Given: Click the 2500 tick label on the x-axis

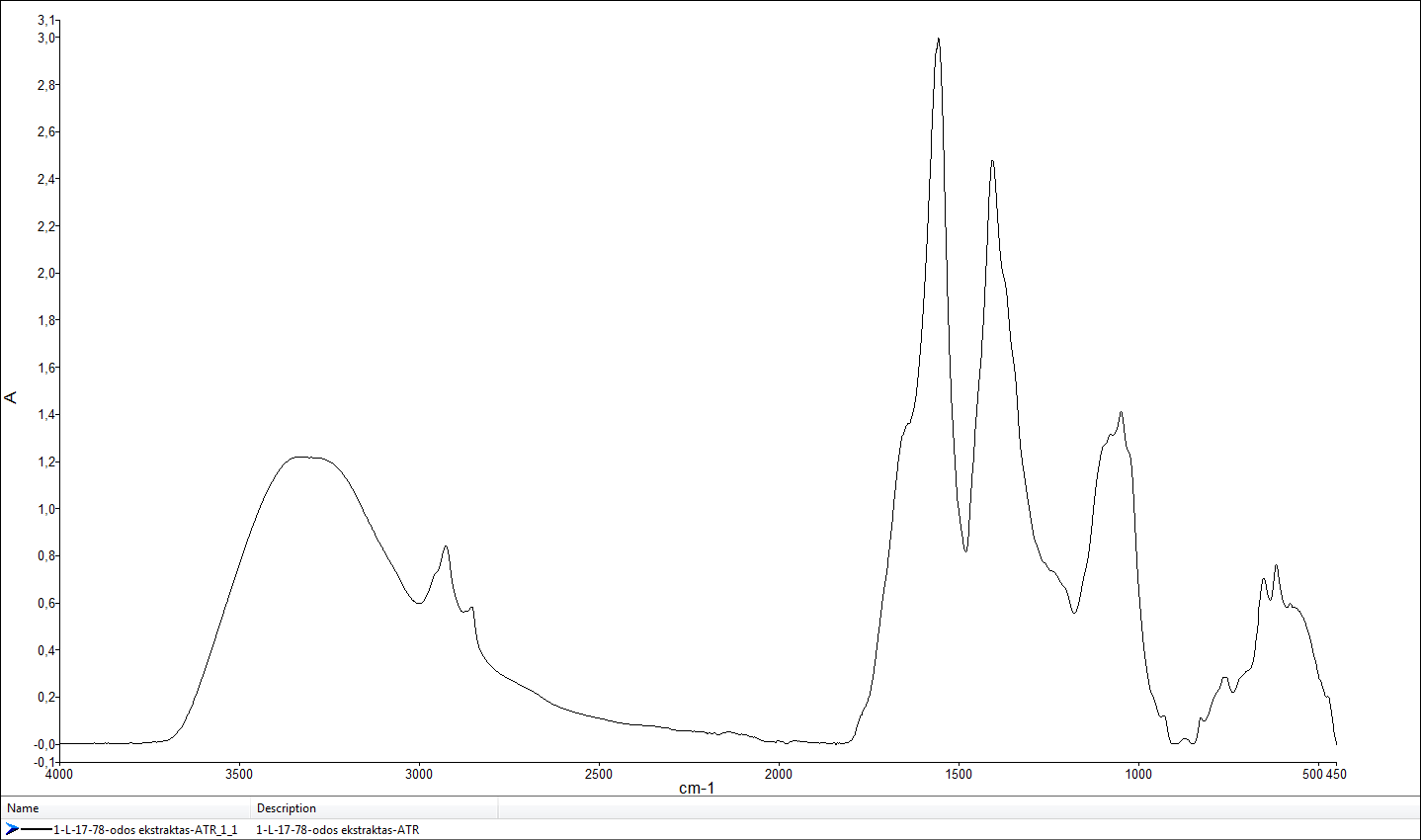Looking at the screenshot, I should pos(599,774).
